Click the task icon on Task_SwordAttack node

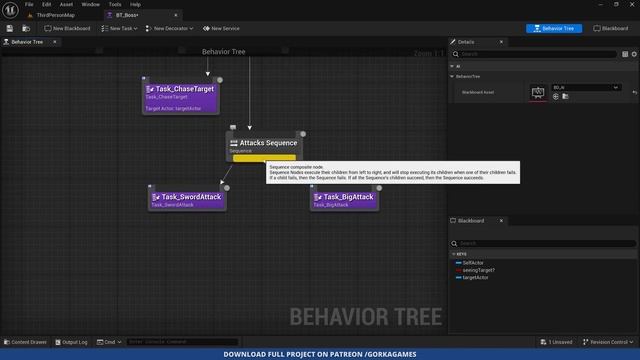[x=156, y=197]
